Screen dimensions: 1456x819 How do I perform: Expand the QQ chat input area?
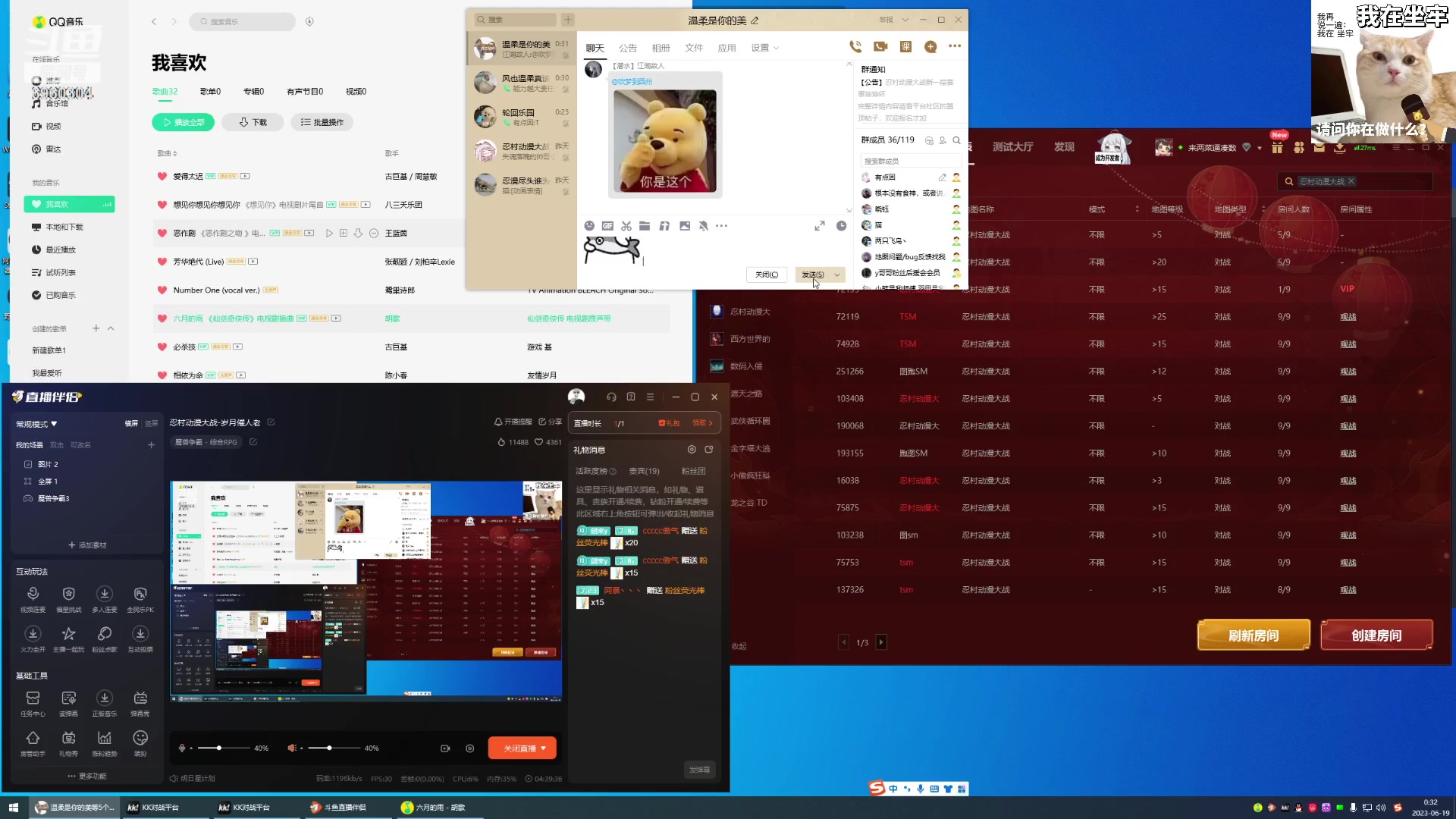[x=820, y=226]
